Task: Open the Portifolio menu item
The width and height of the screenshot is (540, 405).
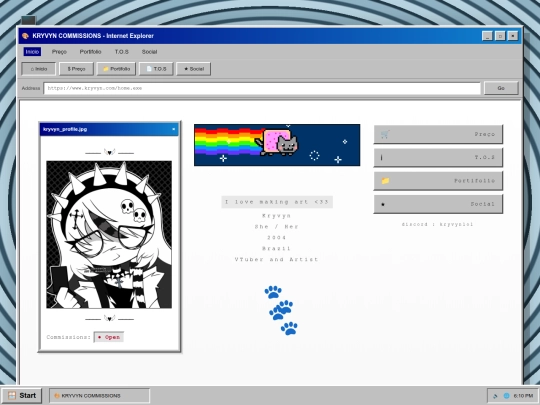Action: click(x=90, y=52)
